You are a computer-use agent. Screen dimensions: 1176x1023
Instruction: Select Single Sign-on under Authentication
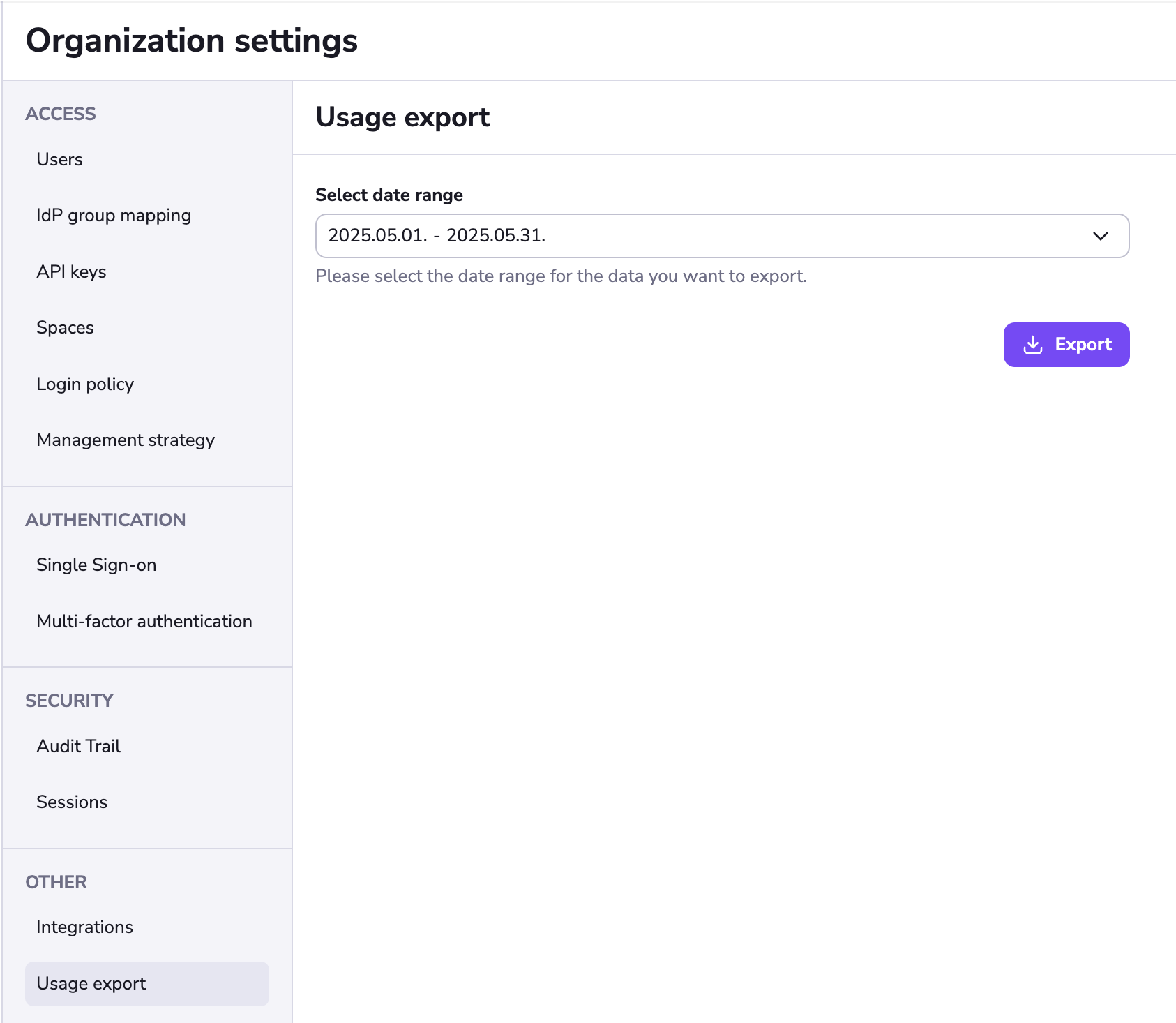96,565
